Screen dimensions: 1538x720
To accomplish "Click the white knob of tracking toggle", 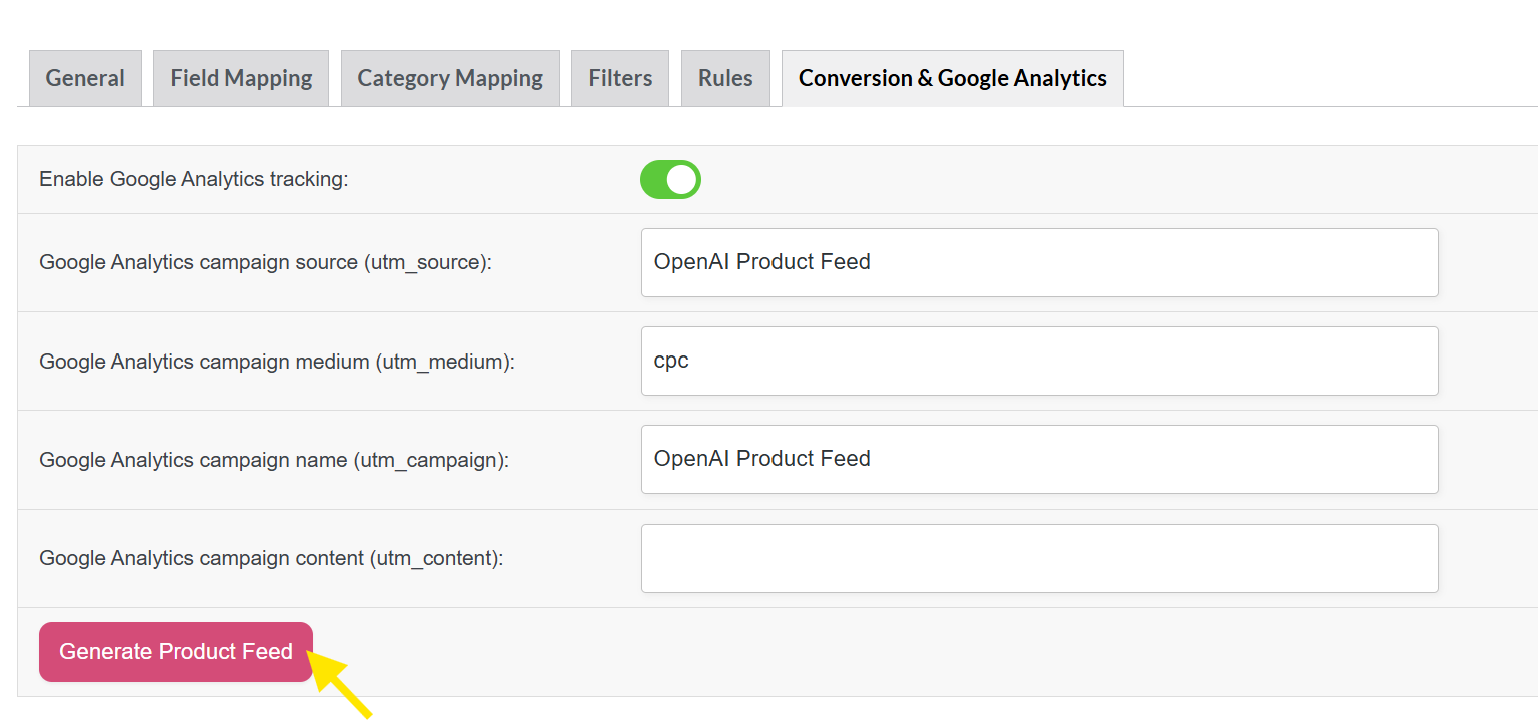I will click(682, 180).
